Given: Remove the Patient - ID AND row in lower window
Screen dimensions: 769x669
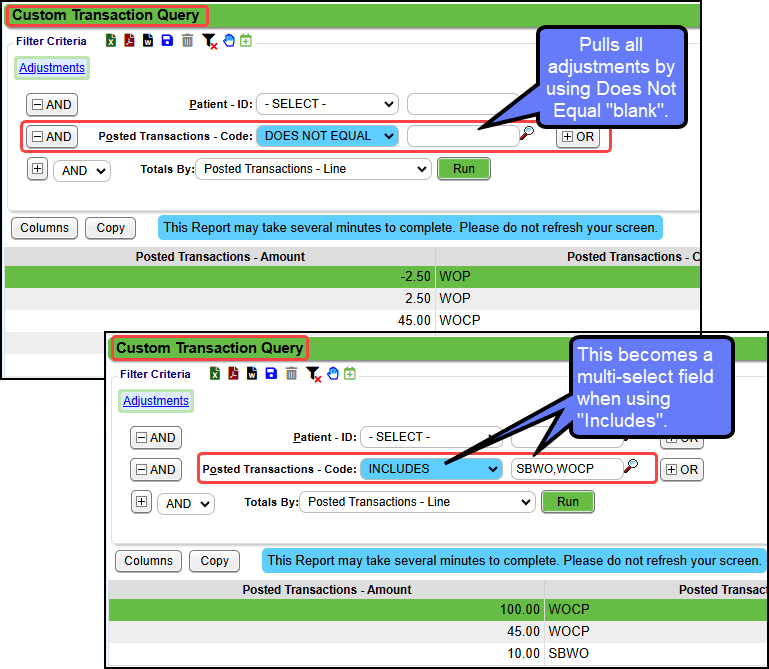Looking at the screenshot, I should click(x=156, y=437).
